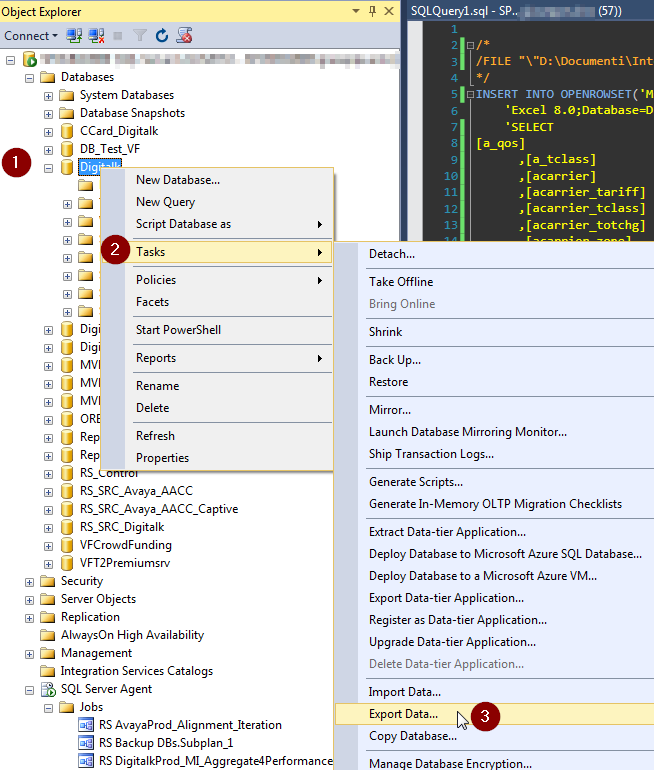Click the server node icon
This screenshot has height=770, width=654.
click(30, 59)
